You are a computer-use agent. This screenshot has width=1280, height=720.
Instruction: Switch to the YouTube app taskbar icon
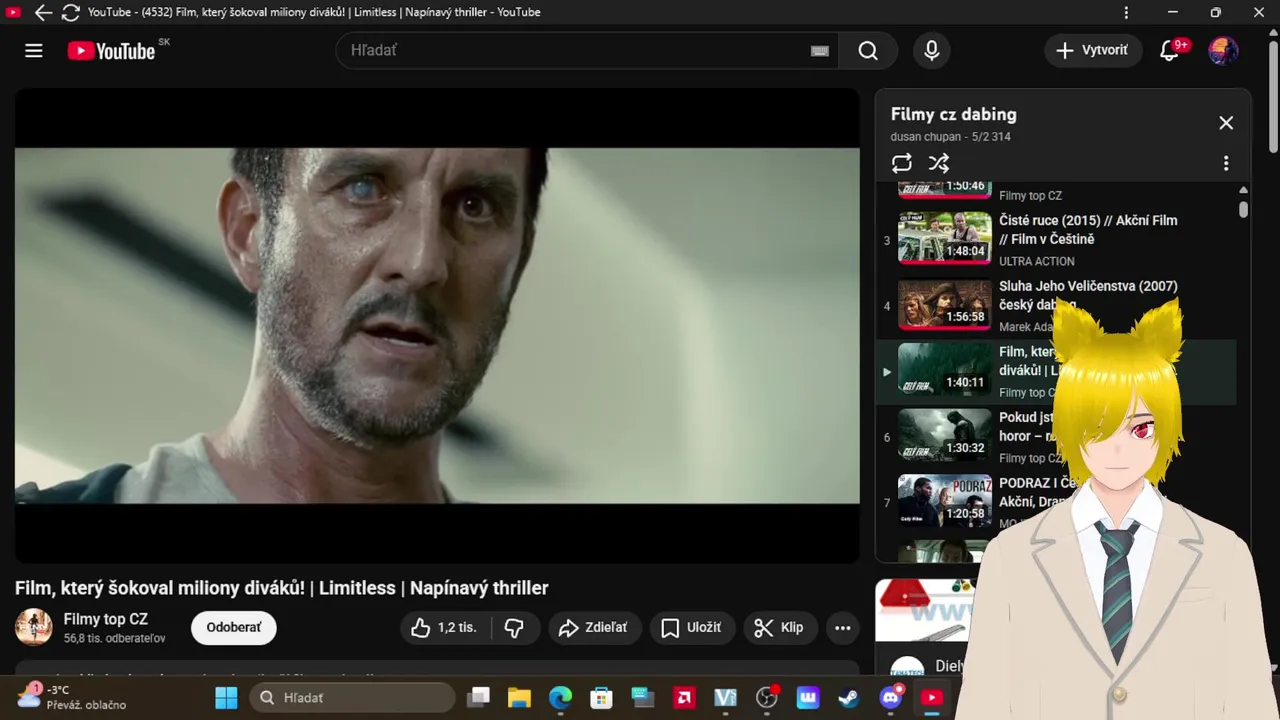click(932, 697)
